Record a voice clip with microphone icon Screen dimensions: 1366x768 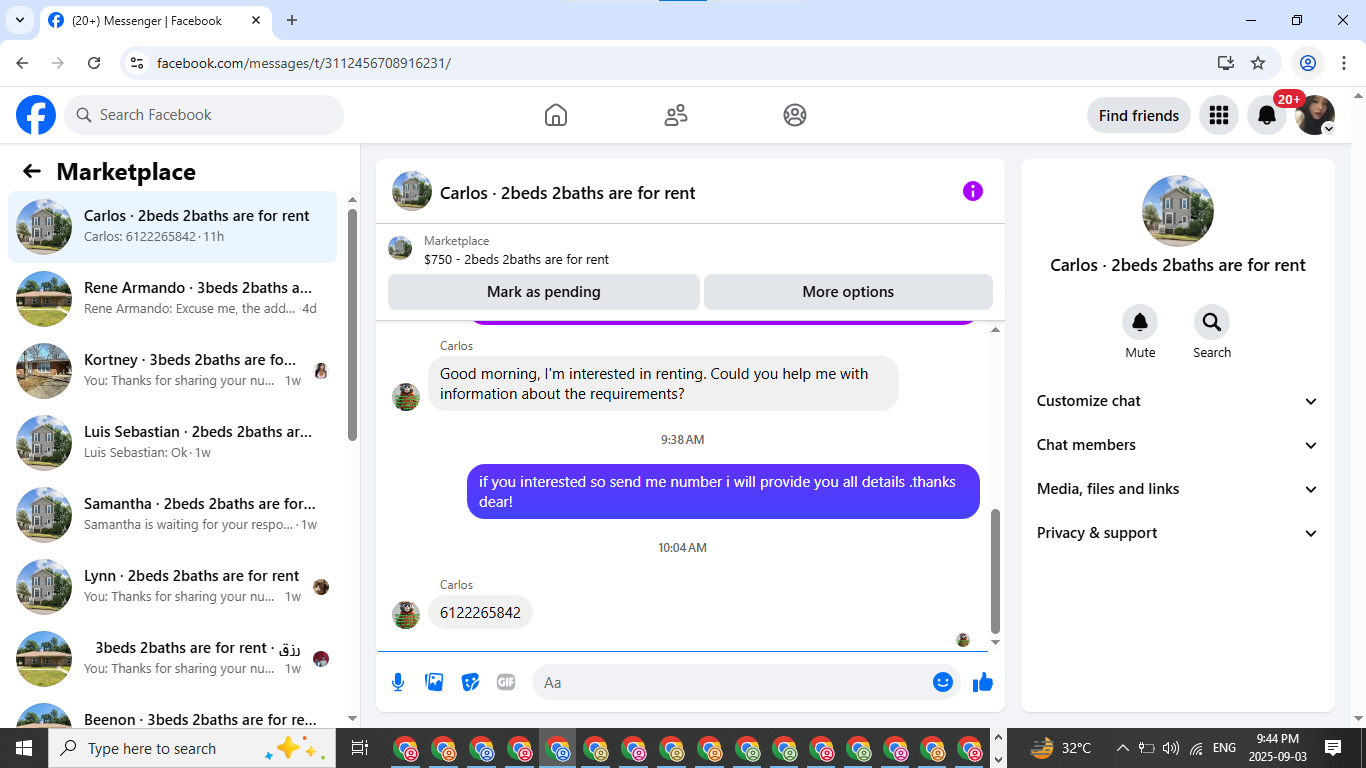(x=398, y=682)
